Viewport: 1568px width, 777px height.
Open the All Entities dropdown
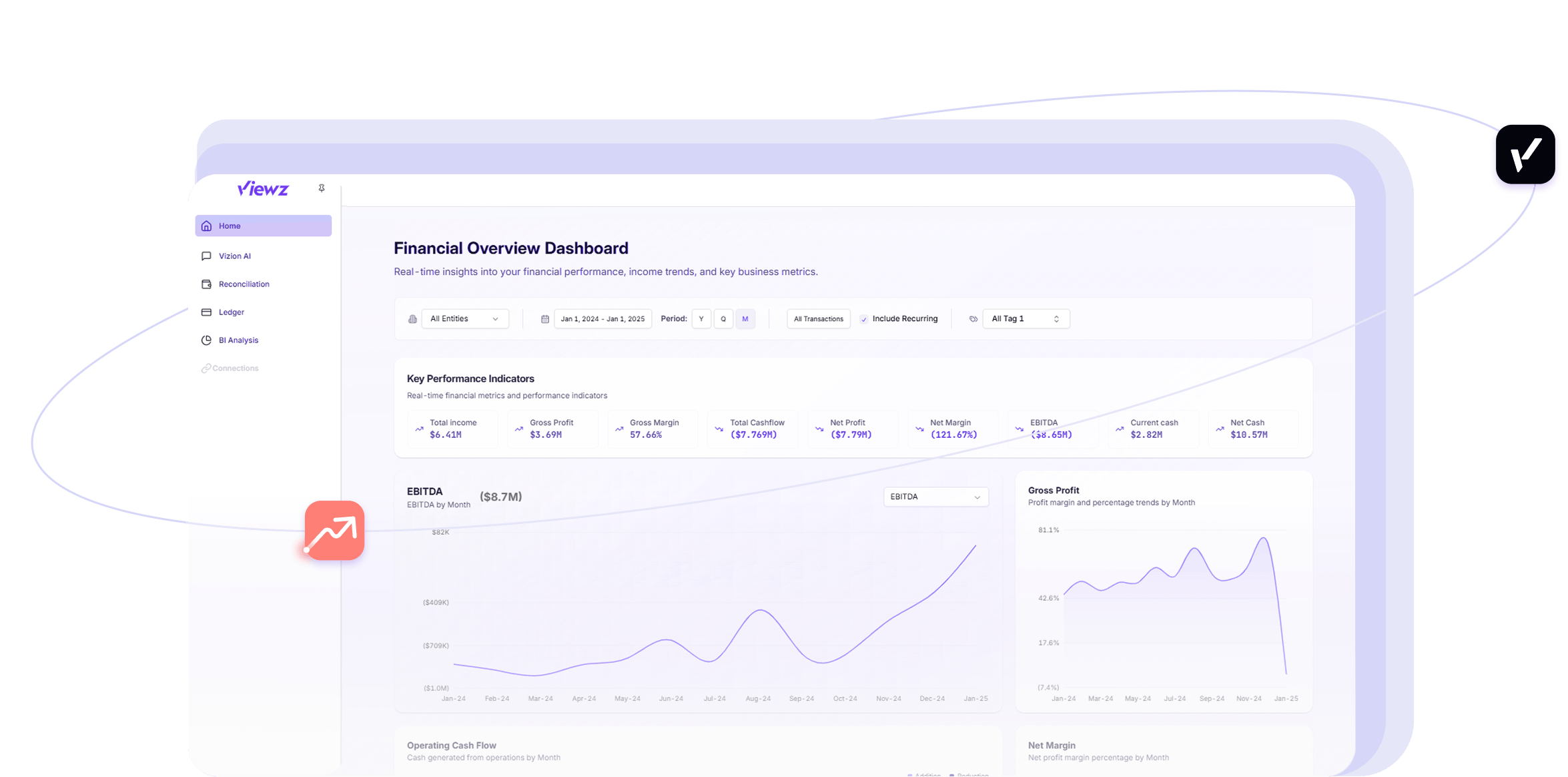[x=464, y=319]
